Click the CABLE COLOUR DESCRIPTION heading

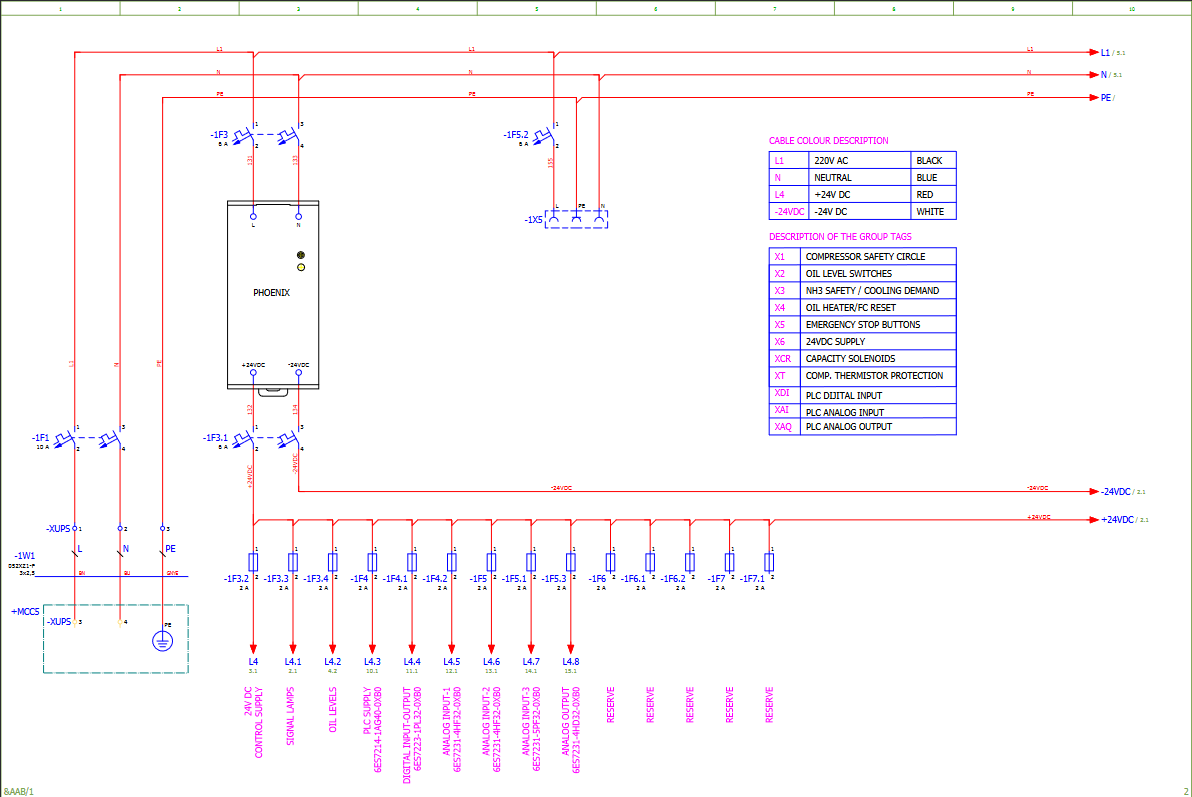829,141
